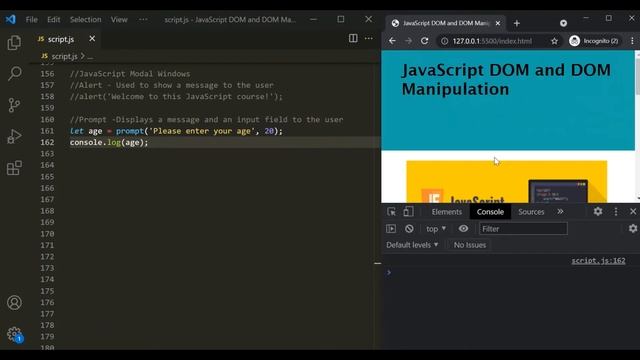Click the page heading JavaScript DOM and DOM Manipulation
The image size is (640, 360).
point(506,79)
